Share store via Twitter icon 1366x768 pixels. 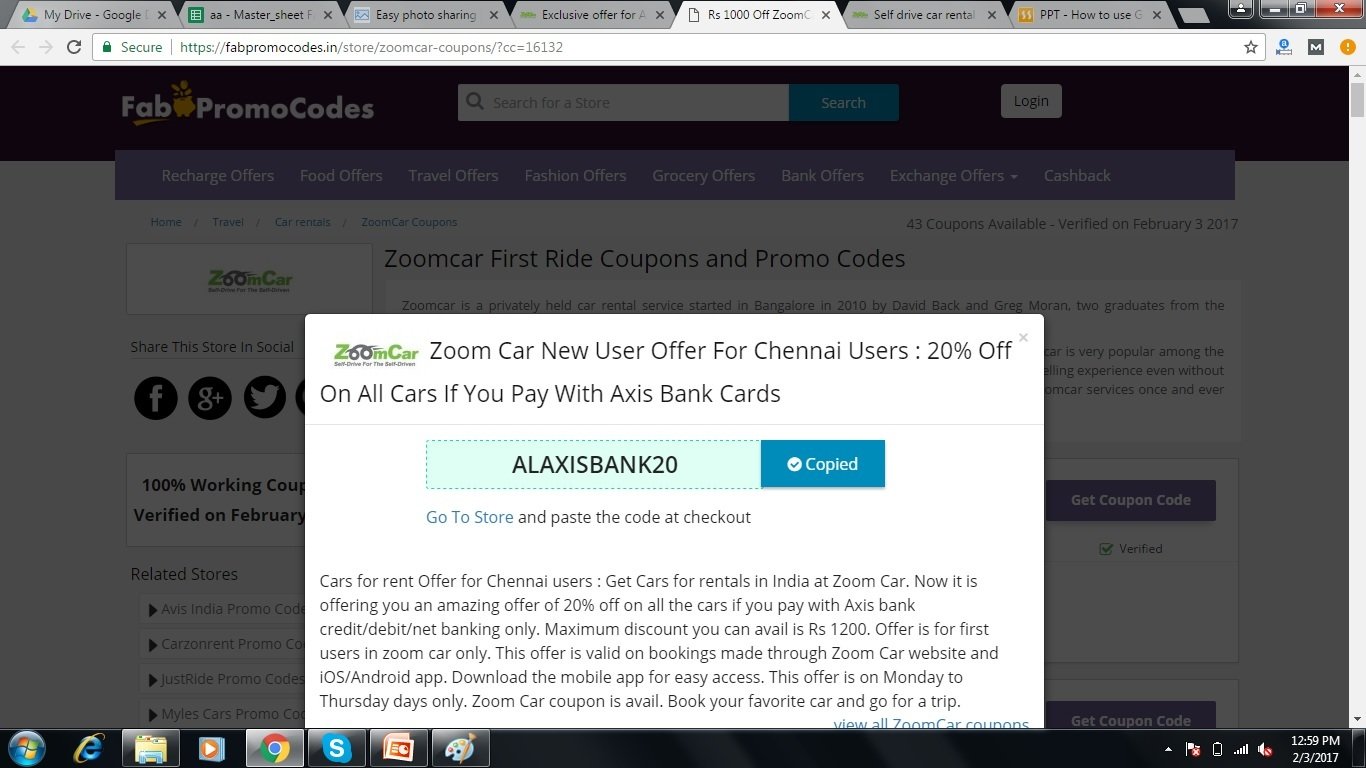point(265,398)
